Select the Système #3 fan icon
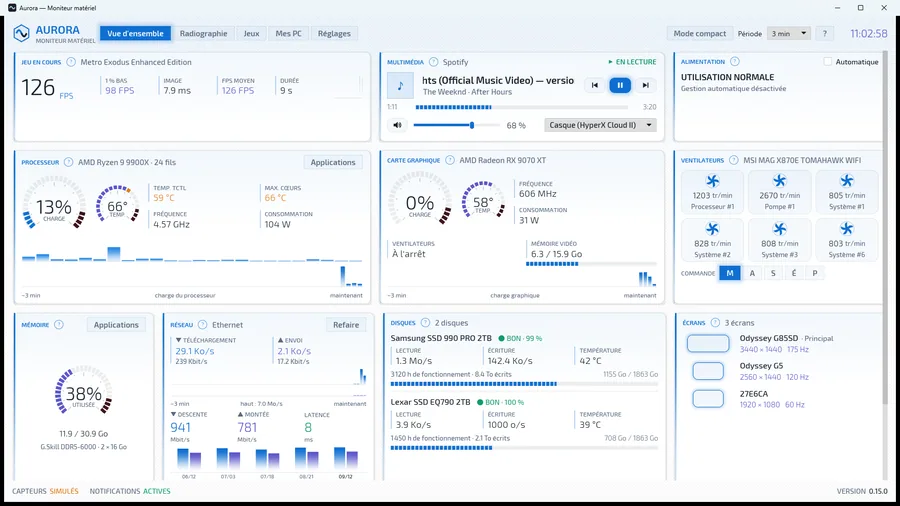Viewport: 900px width, 506px height. (779, 229)
